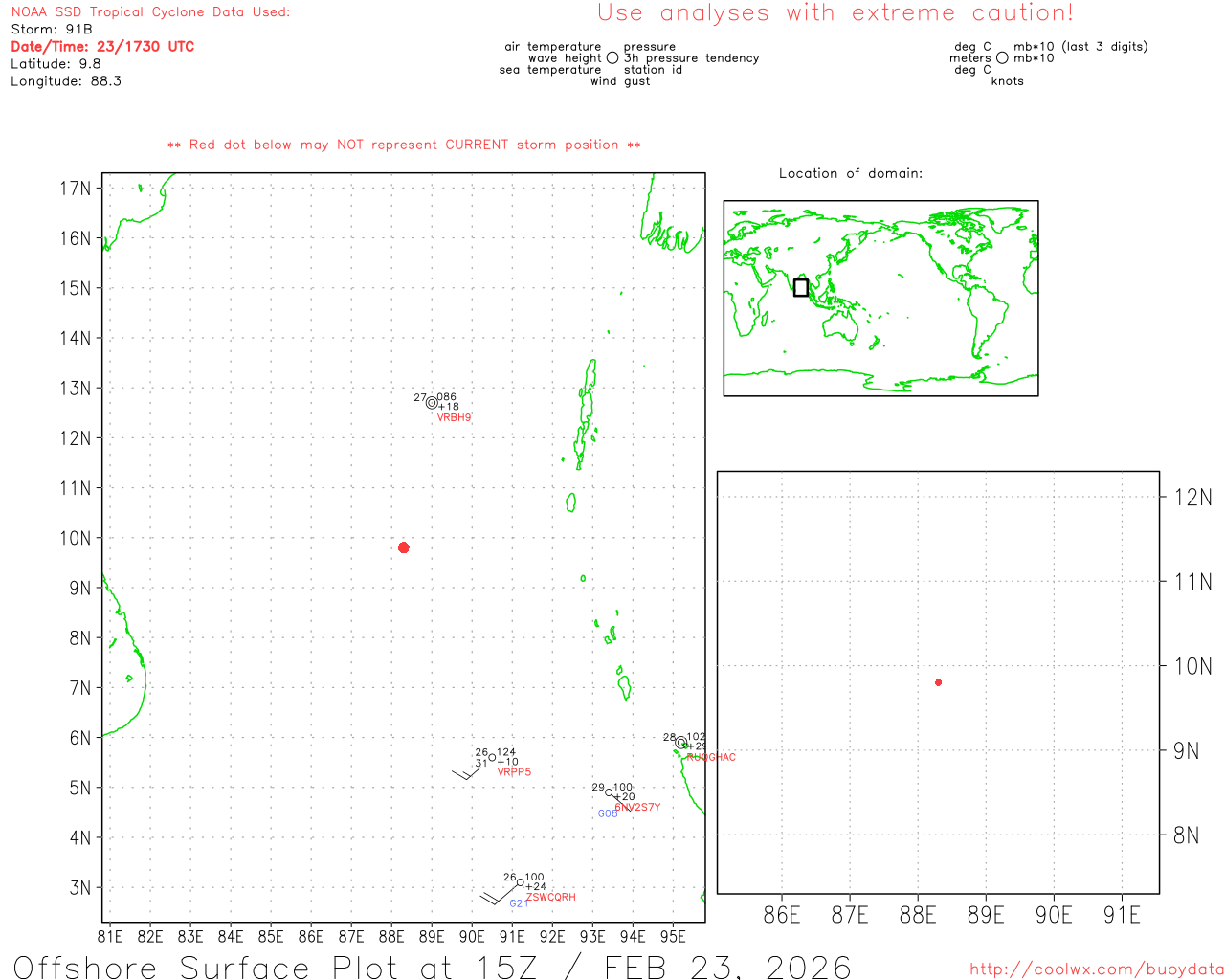This screenshot has height=980, width=1225.
Task: Click the 'station id' legend label
Action: (653, 70)
